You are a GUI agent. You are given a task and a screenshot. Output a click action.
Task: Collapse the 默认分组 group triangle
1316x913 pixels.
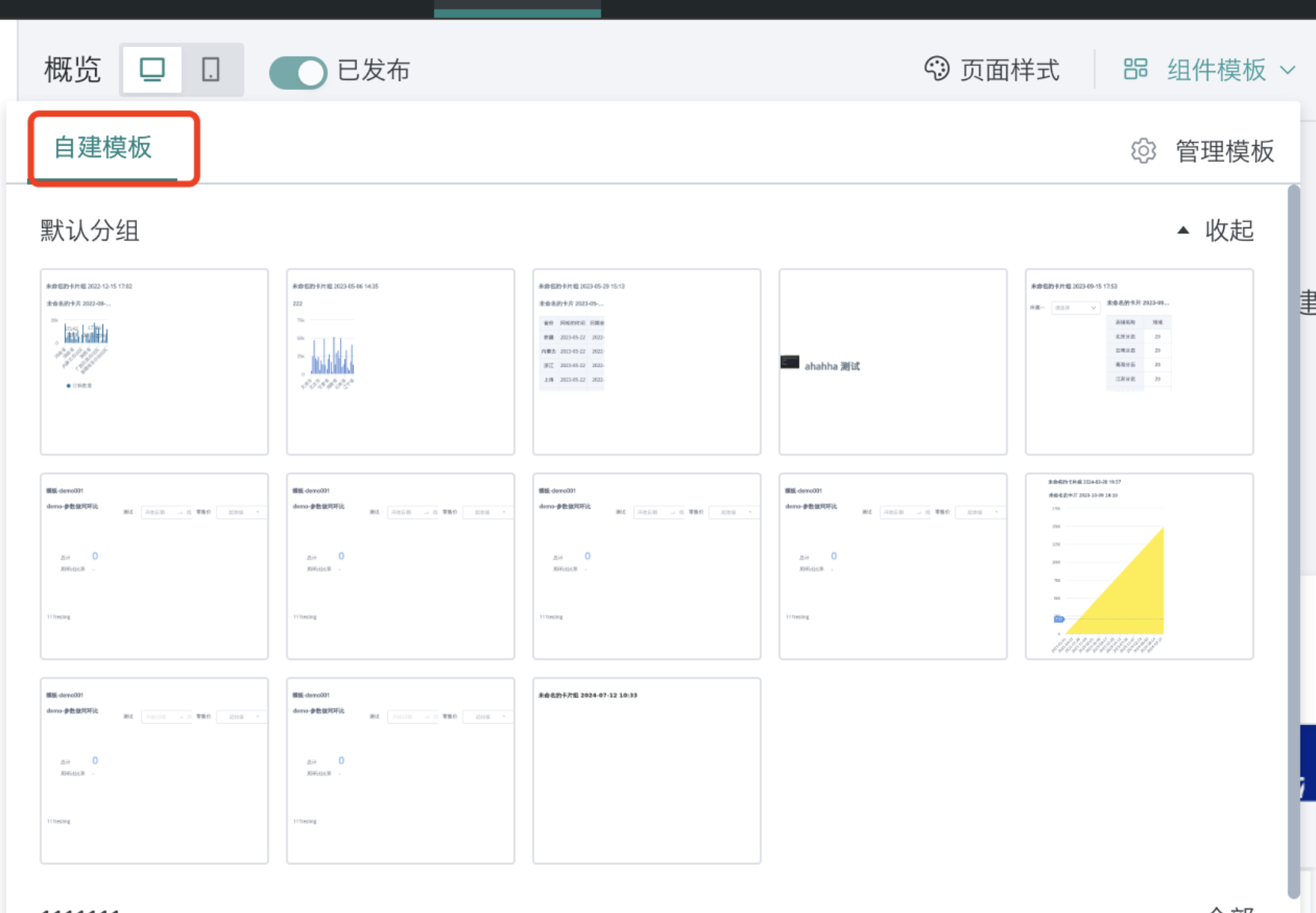tap(1183, 230)
